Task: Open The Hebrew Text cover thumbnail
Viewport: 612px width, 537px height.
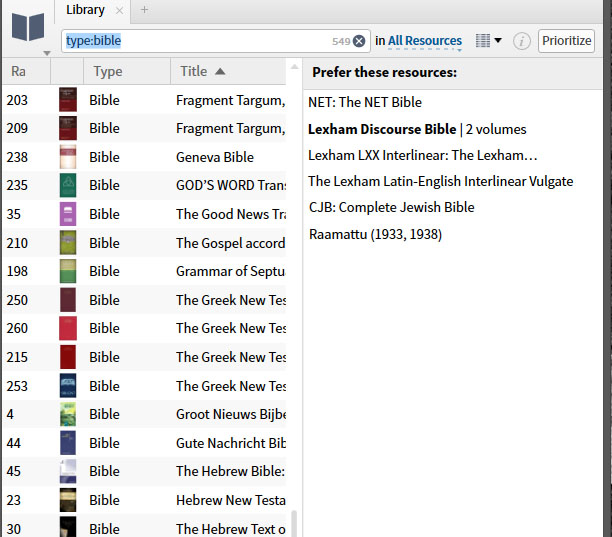Action: pyautogui.click(x=68, y=527)
